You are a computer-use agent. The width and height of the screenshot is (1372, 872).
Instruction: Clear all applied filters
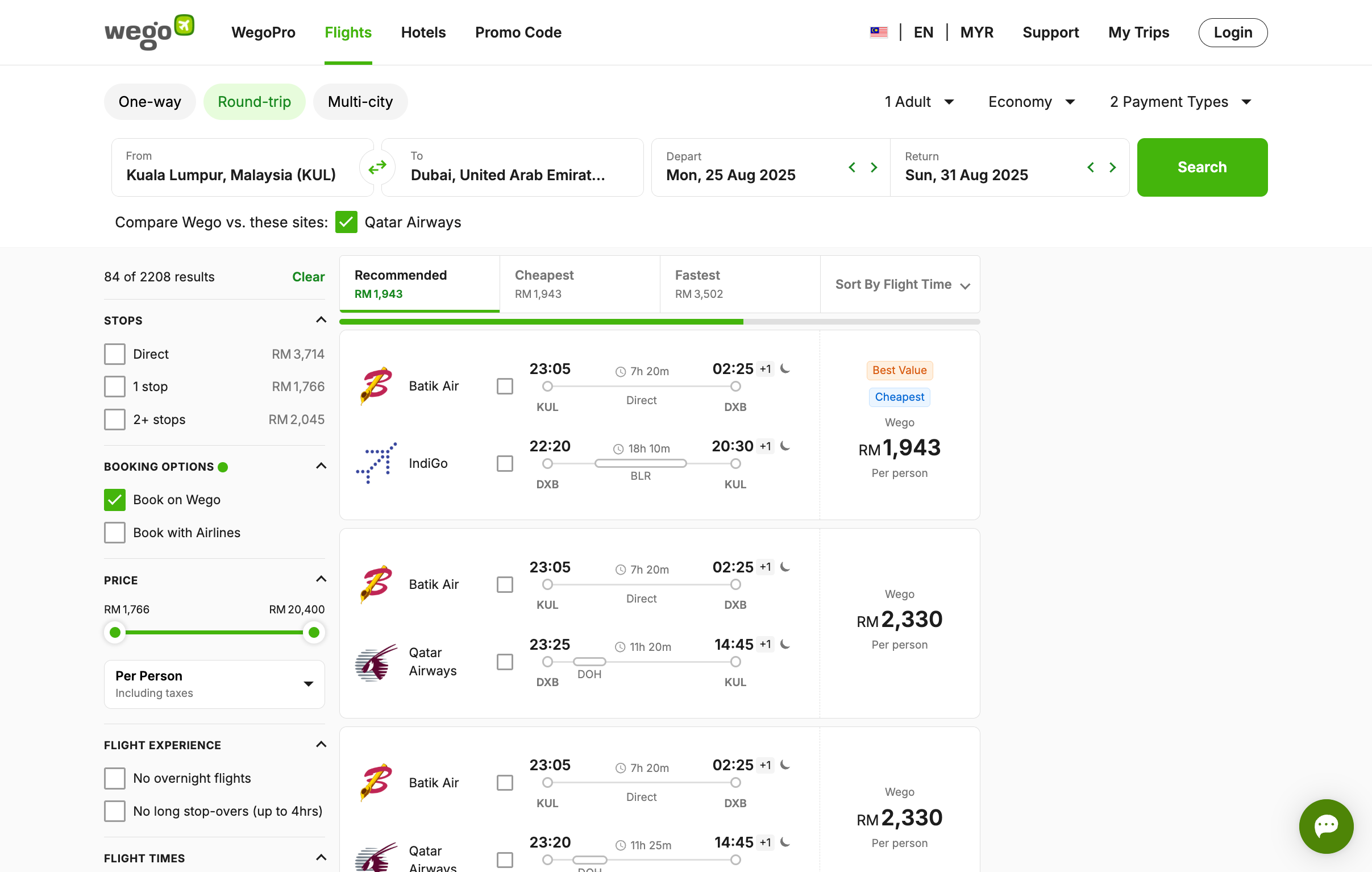(x=308, y=277)
